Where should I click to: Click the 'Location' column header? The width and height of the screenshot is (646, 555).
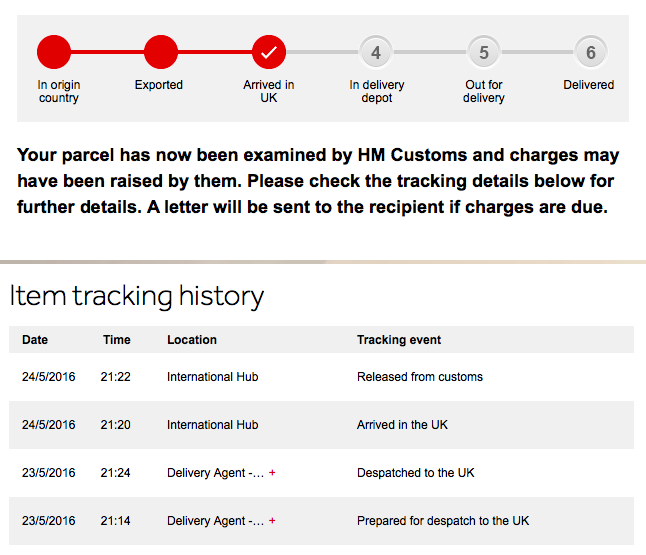tap(192, 340)
